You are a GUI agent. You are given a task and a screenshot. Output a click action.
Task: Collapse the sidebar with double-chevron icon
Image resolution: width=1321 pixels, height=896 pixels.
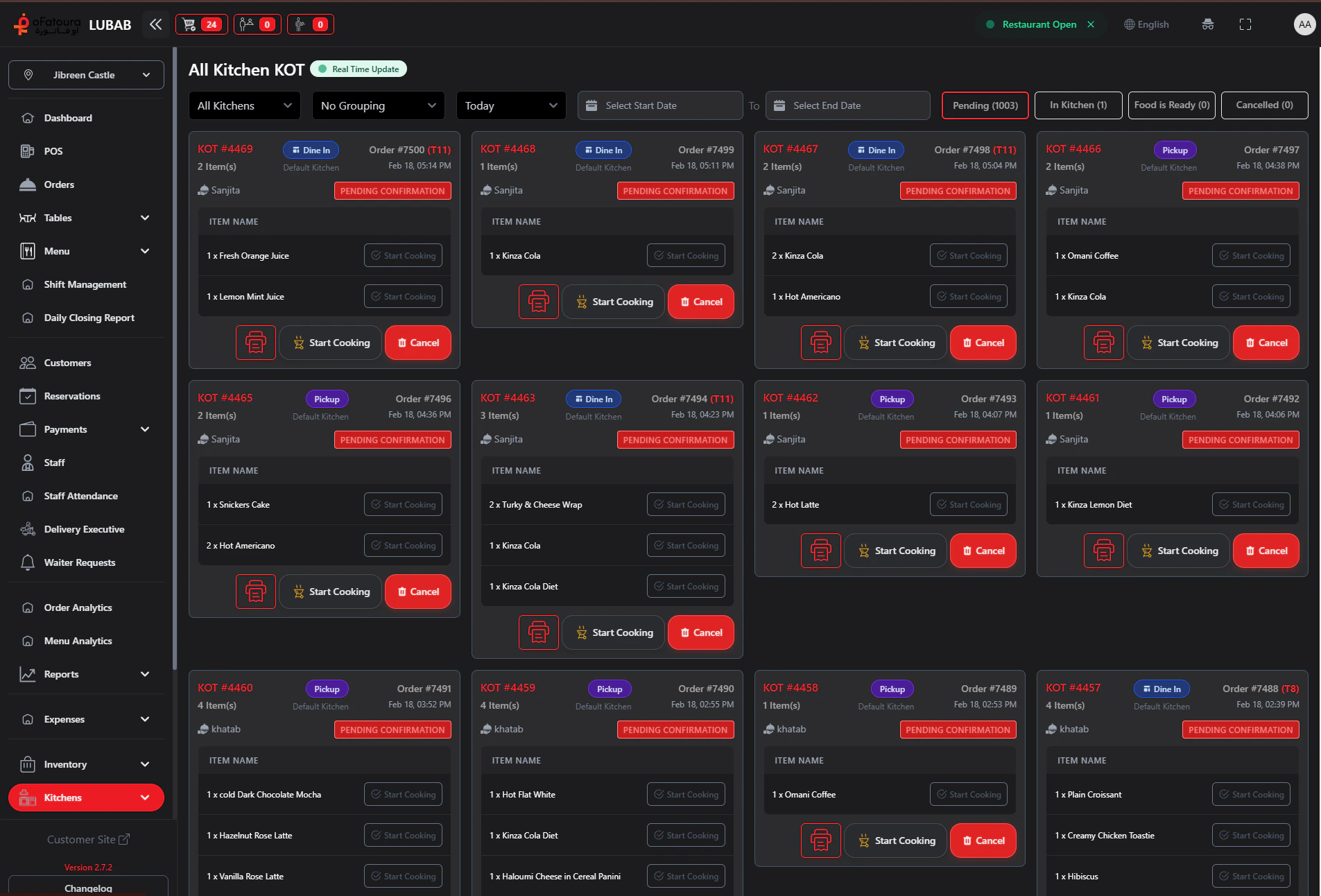click(x=156, y=25)
